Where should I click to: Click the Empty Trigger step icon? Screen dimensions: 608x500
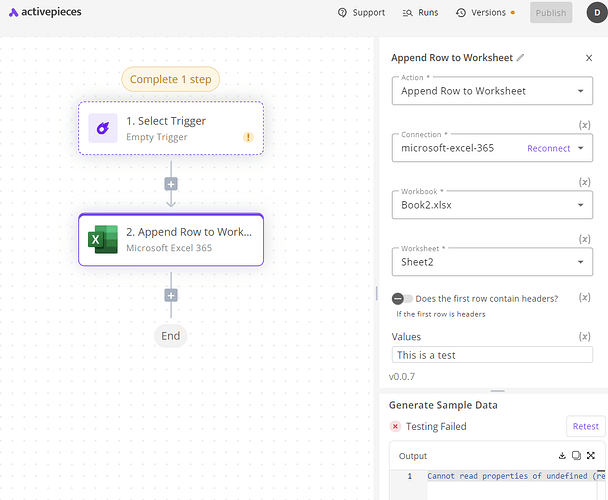point(103,128)
